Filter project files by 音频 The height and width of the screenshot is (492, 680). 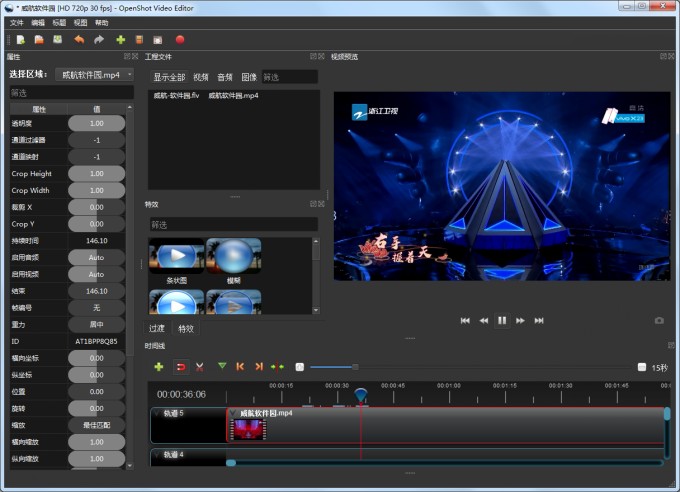tap(225, 77)
